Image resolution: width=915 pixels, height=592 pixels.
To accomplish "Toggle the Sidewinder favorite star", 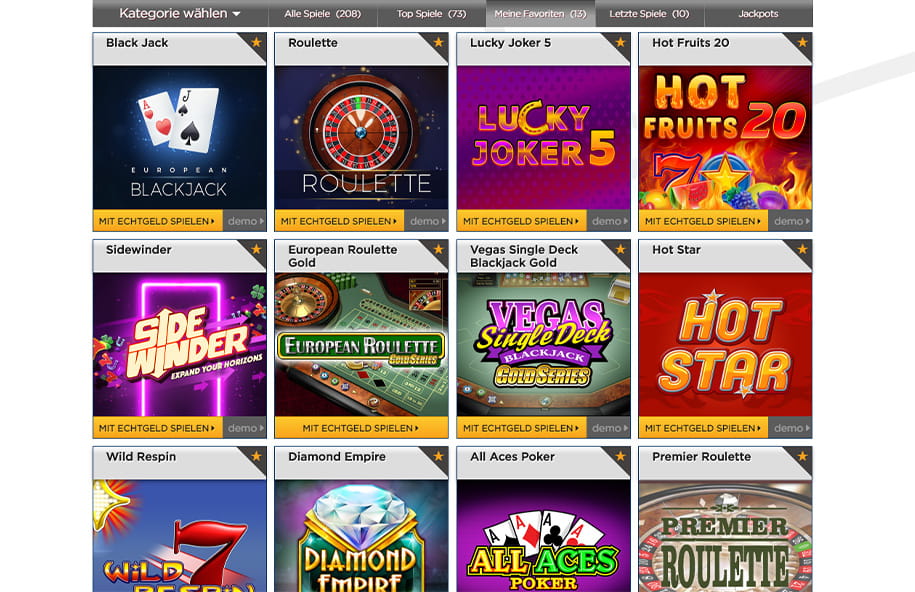I will click(256, 249).
